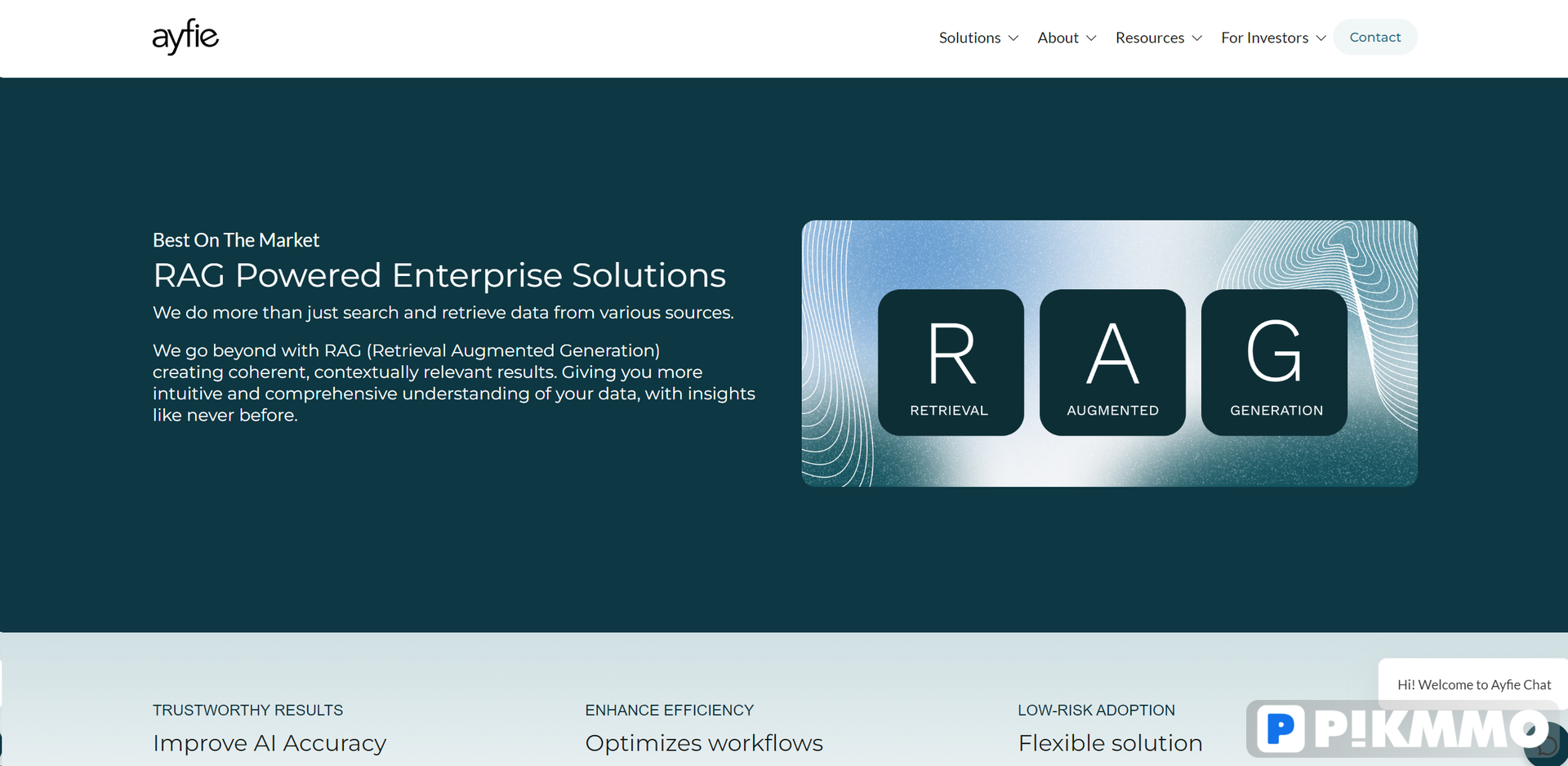Click 'Flexible solution' heading

coord(1110,743)
